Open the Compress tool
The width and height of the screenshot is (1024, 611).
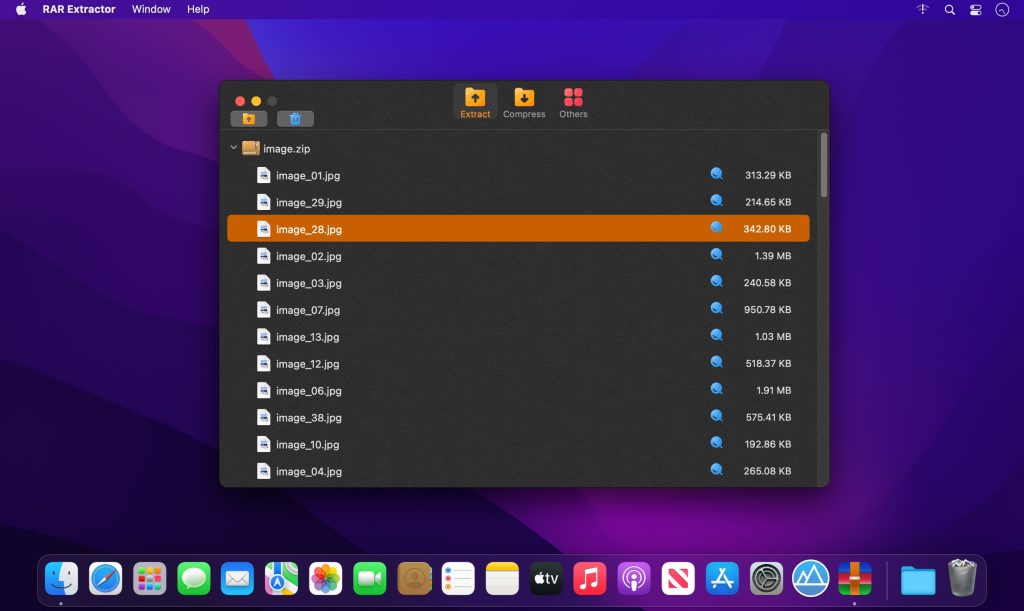[x=524, y=100]
